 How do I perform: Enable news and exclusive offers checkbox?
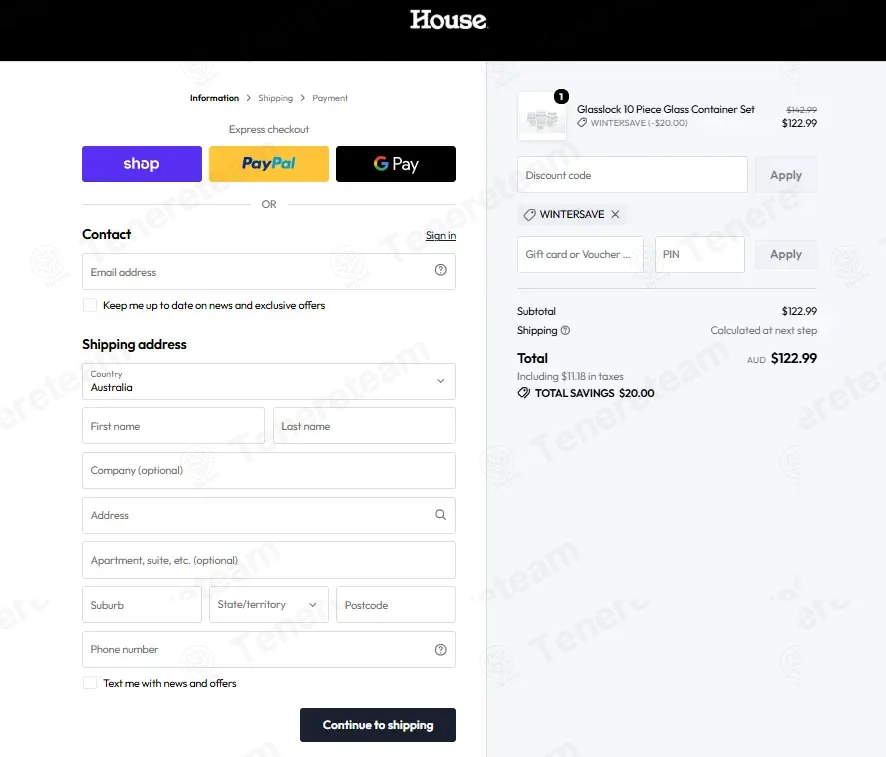(x=90, y=305)
